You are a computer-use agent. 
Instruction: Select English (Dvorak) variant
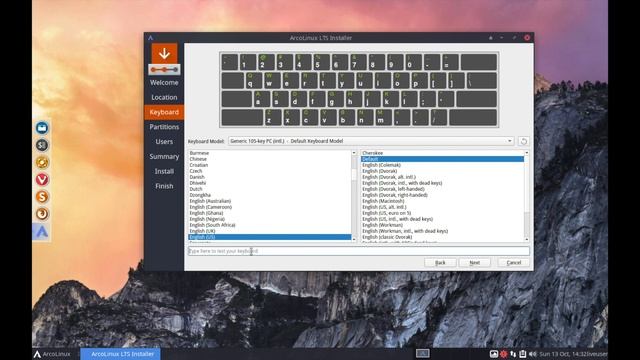click(x=442, y=171)
